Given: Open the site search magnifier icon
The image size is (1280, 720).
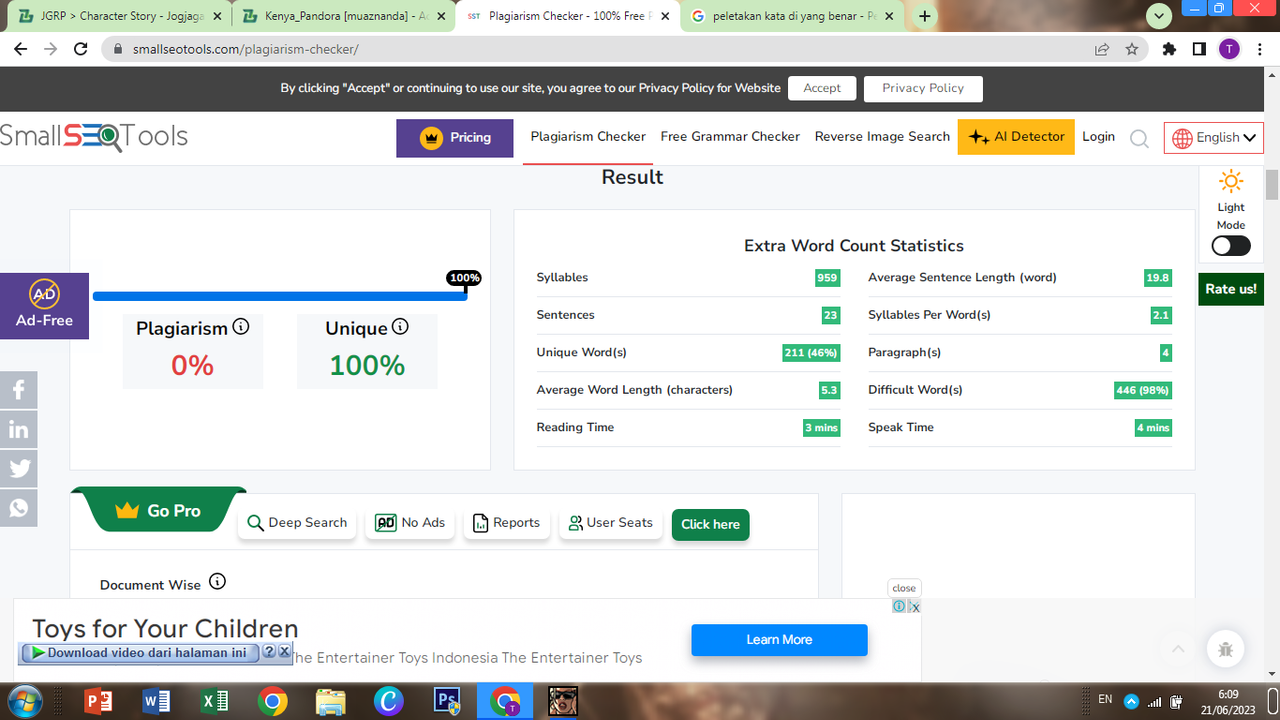Looking at the screenshot, I should pos(1139,139).
